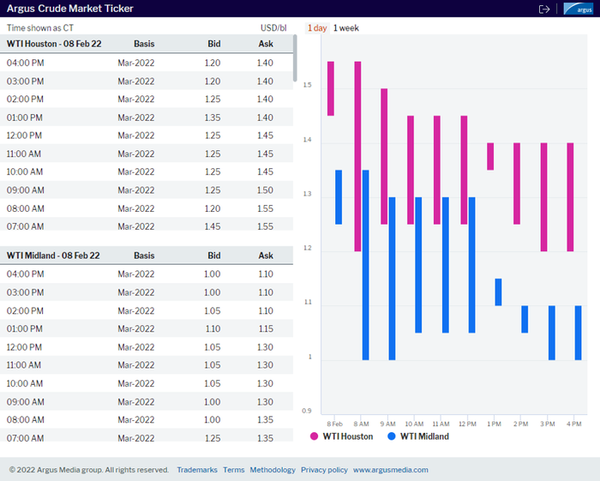
Task: Switch chart to 1 week view
Action: coord(348,28)
